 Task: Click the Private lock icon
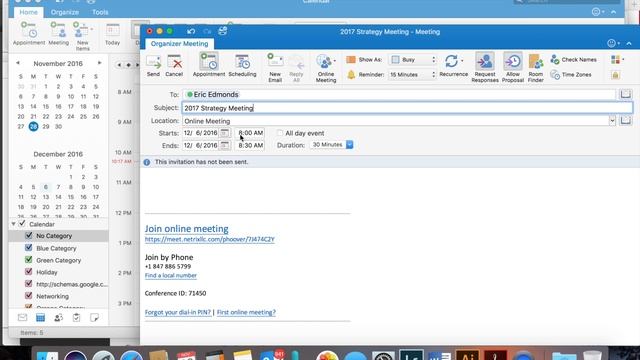pos(616,75)
